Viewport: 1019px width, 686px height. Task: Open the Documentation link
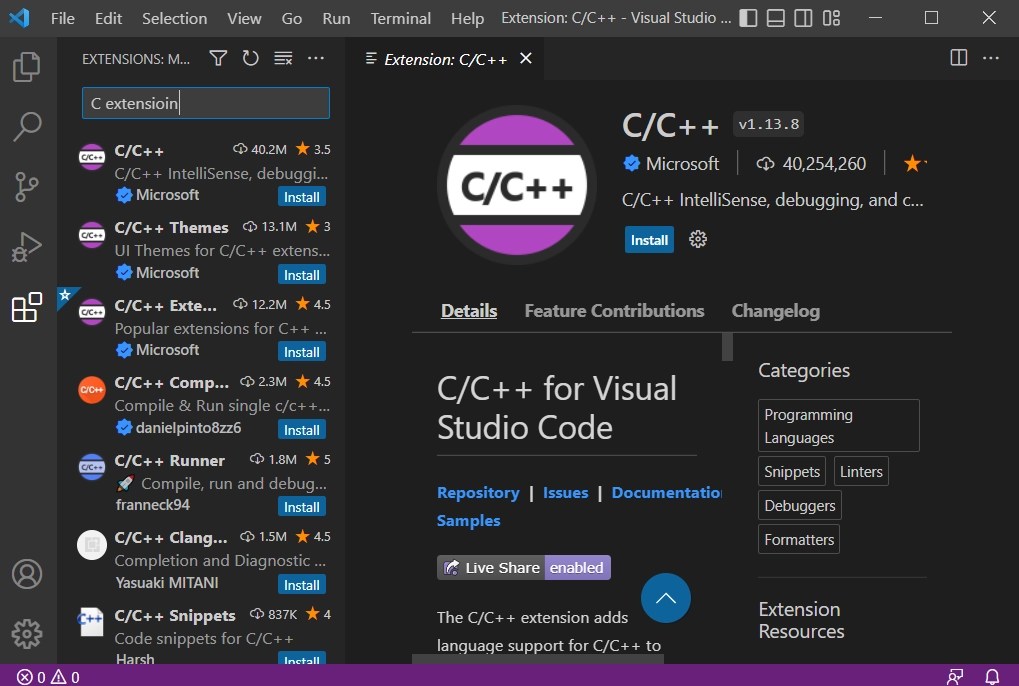666,492
